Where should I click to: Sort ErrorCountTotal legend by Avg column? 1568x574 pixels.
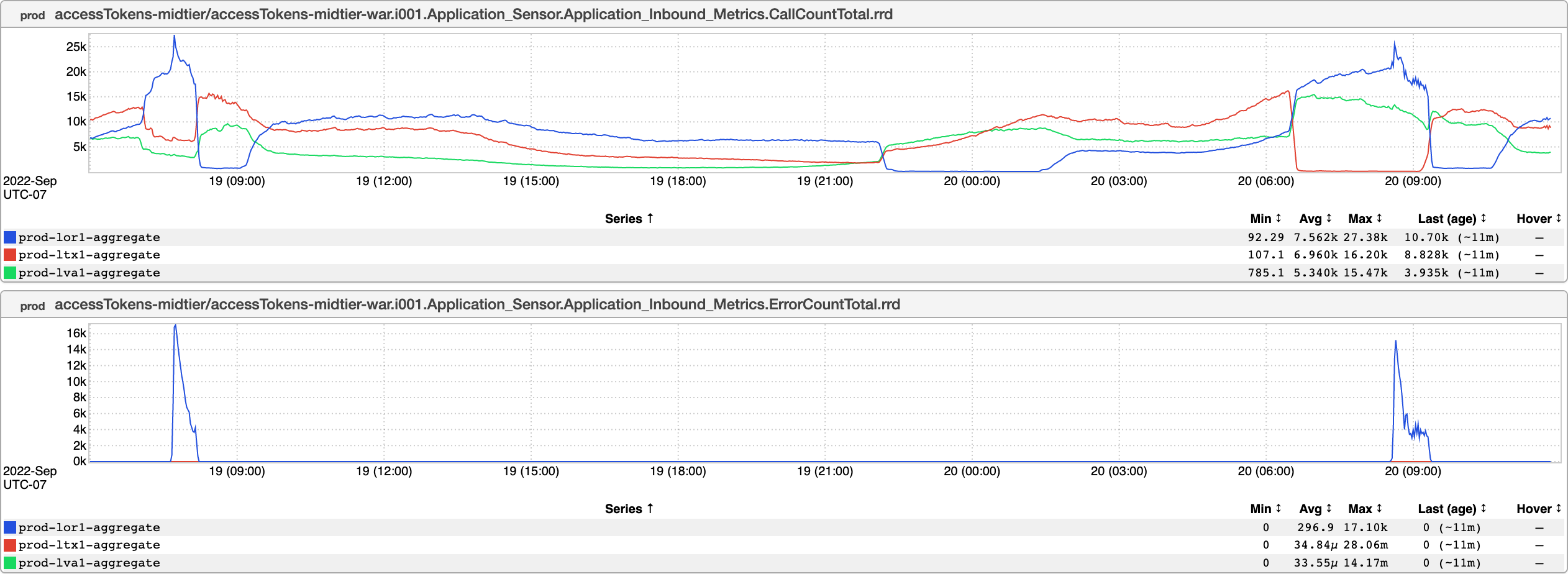tap(1315, 509)
